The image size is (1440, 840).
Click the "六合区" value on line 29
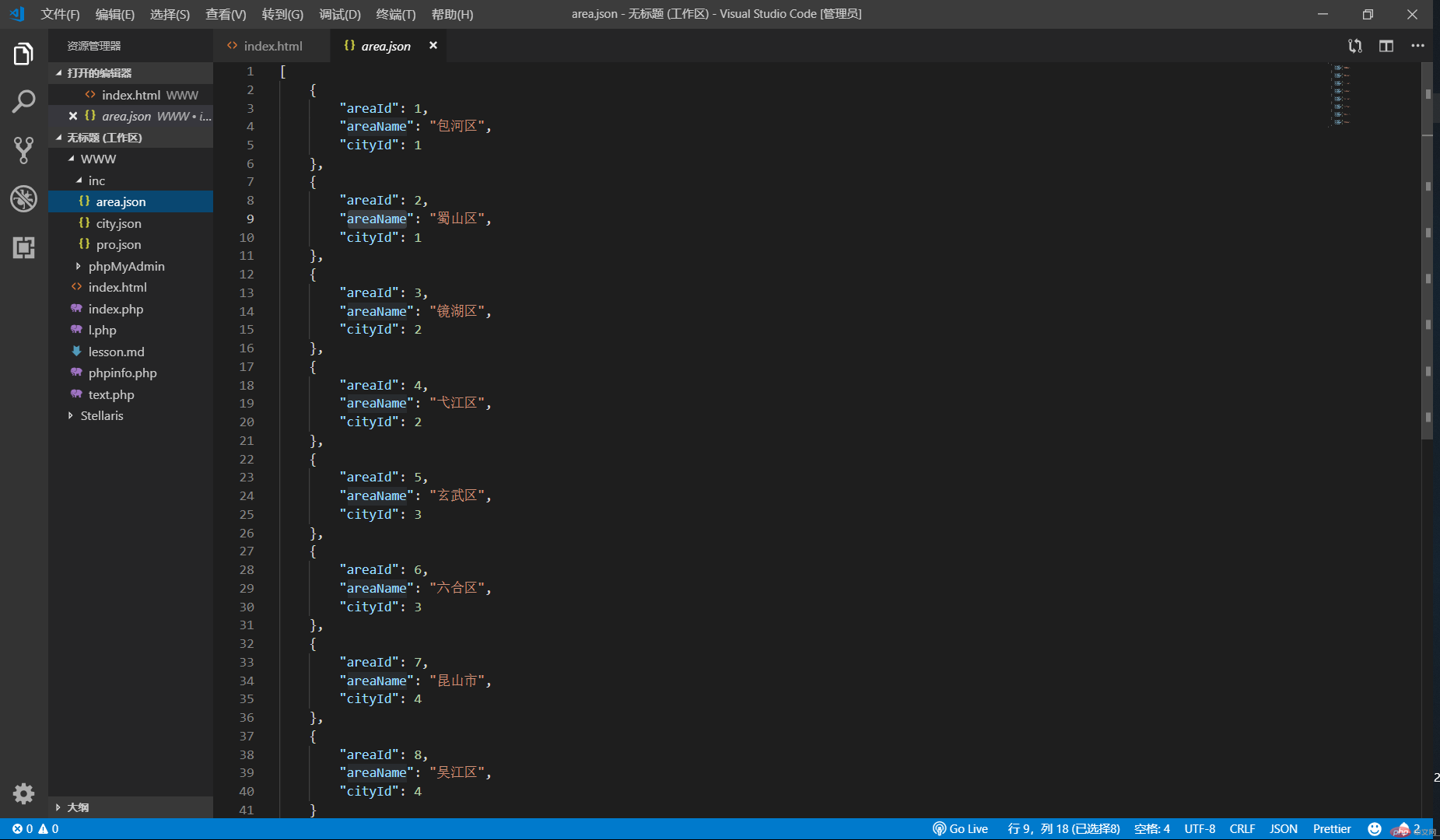457,588
